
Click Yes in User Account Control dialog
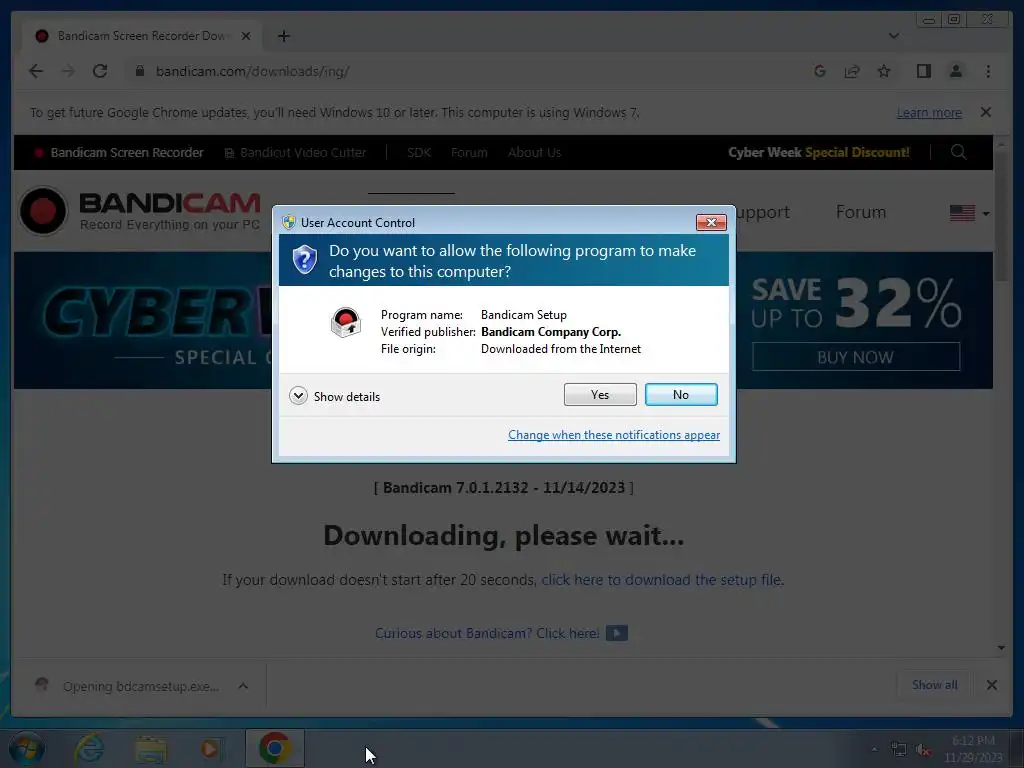[x=600, y=394]
